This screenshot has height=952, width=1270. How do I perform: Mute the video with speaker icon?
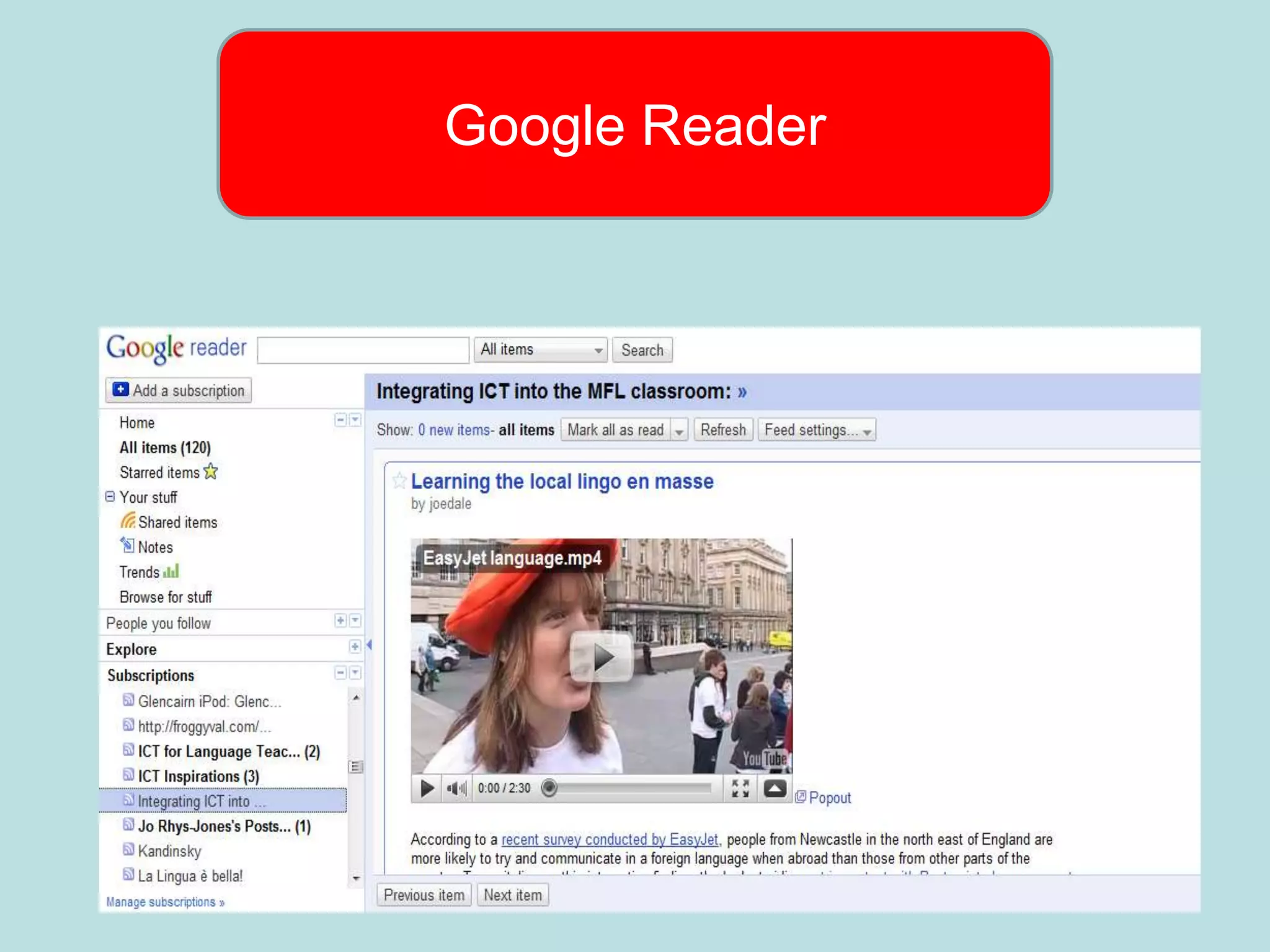(x=456, y=788)
